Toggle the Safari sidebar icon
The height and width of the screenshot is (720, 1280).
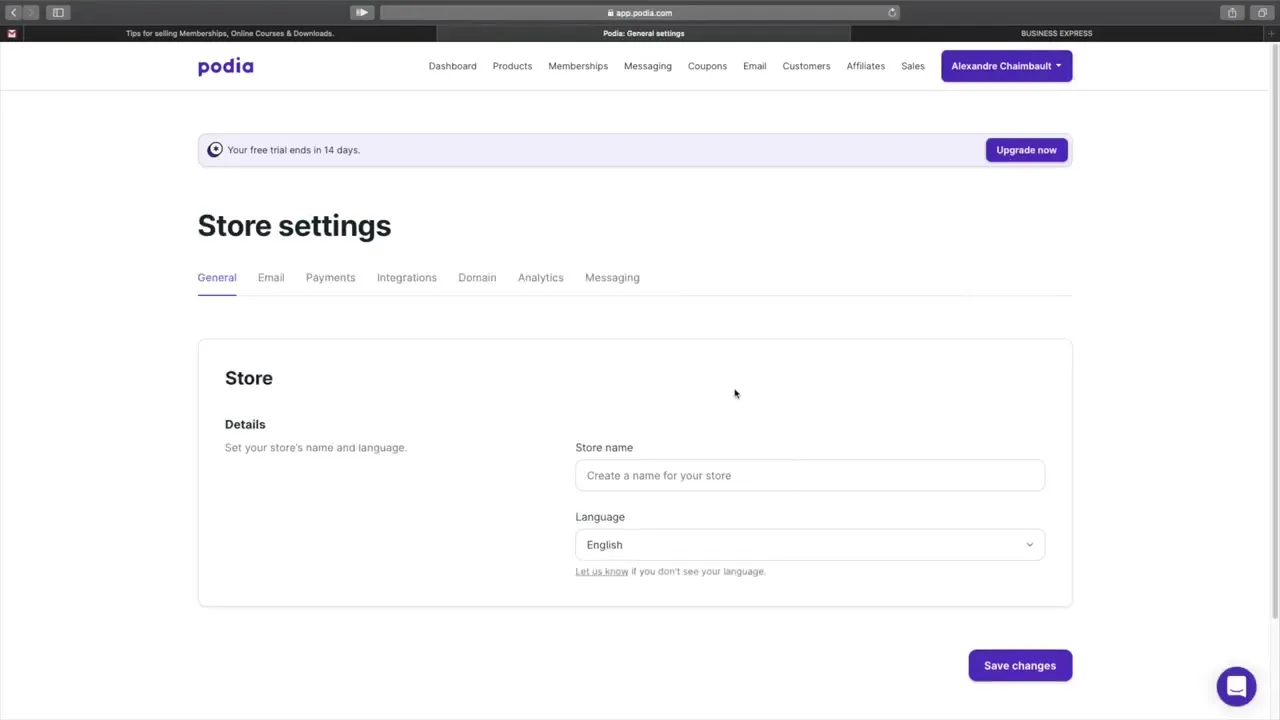(x=57, y=12)
